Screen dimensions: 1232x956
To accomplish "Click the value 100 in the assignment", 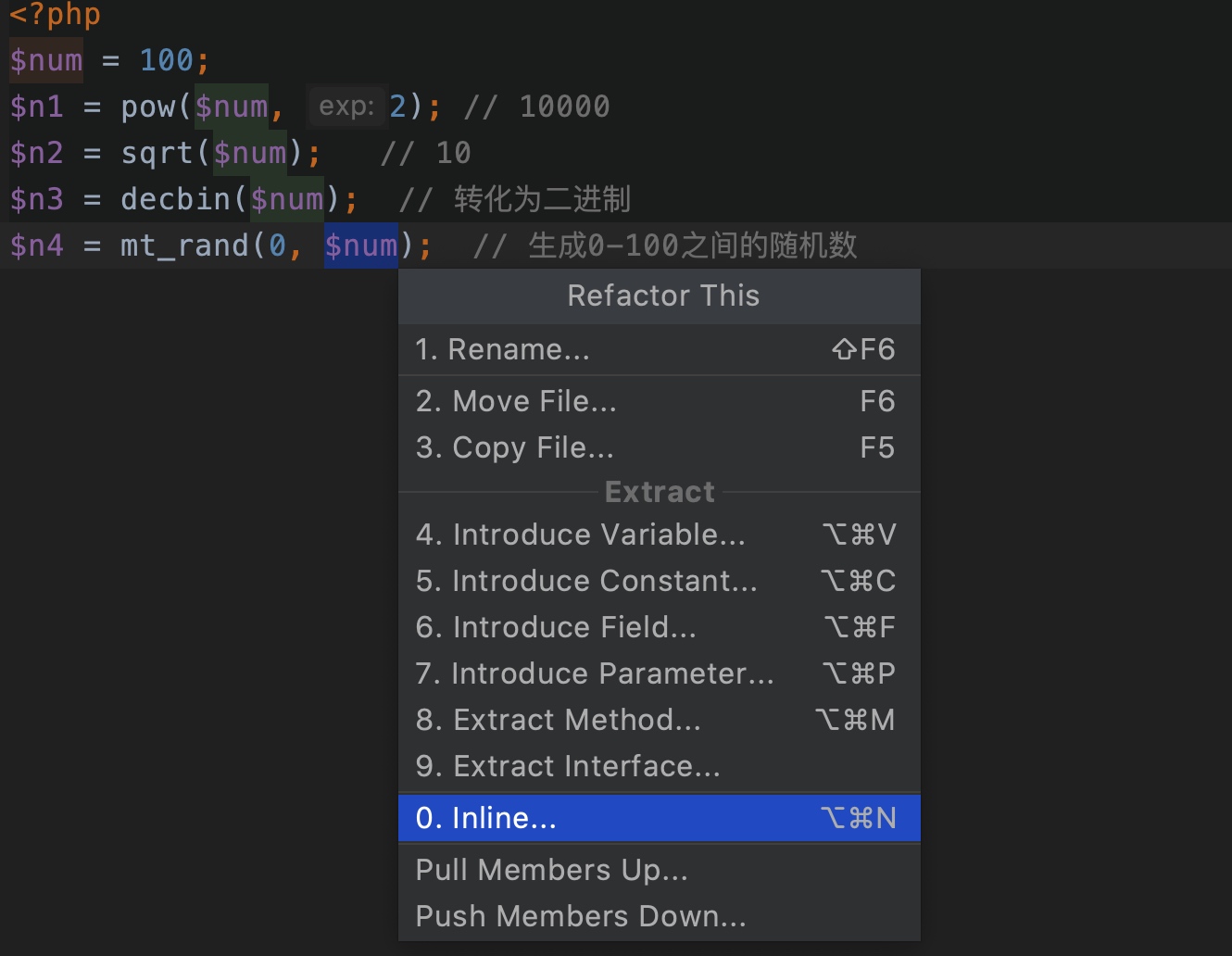I will tap(166, 60).
